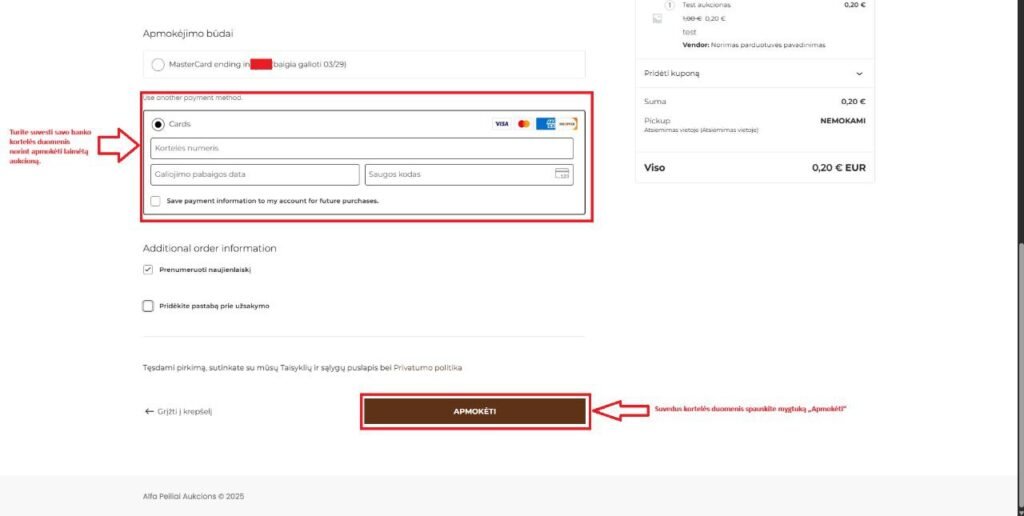Screen dimensions: 1024x516
Task: Click the Discover card logo
Action: click(x=567, y=124)
